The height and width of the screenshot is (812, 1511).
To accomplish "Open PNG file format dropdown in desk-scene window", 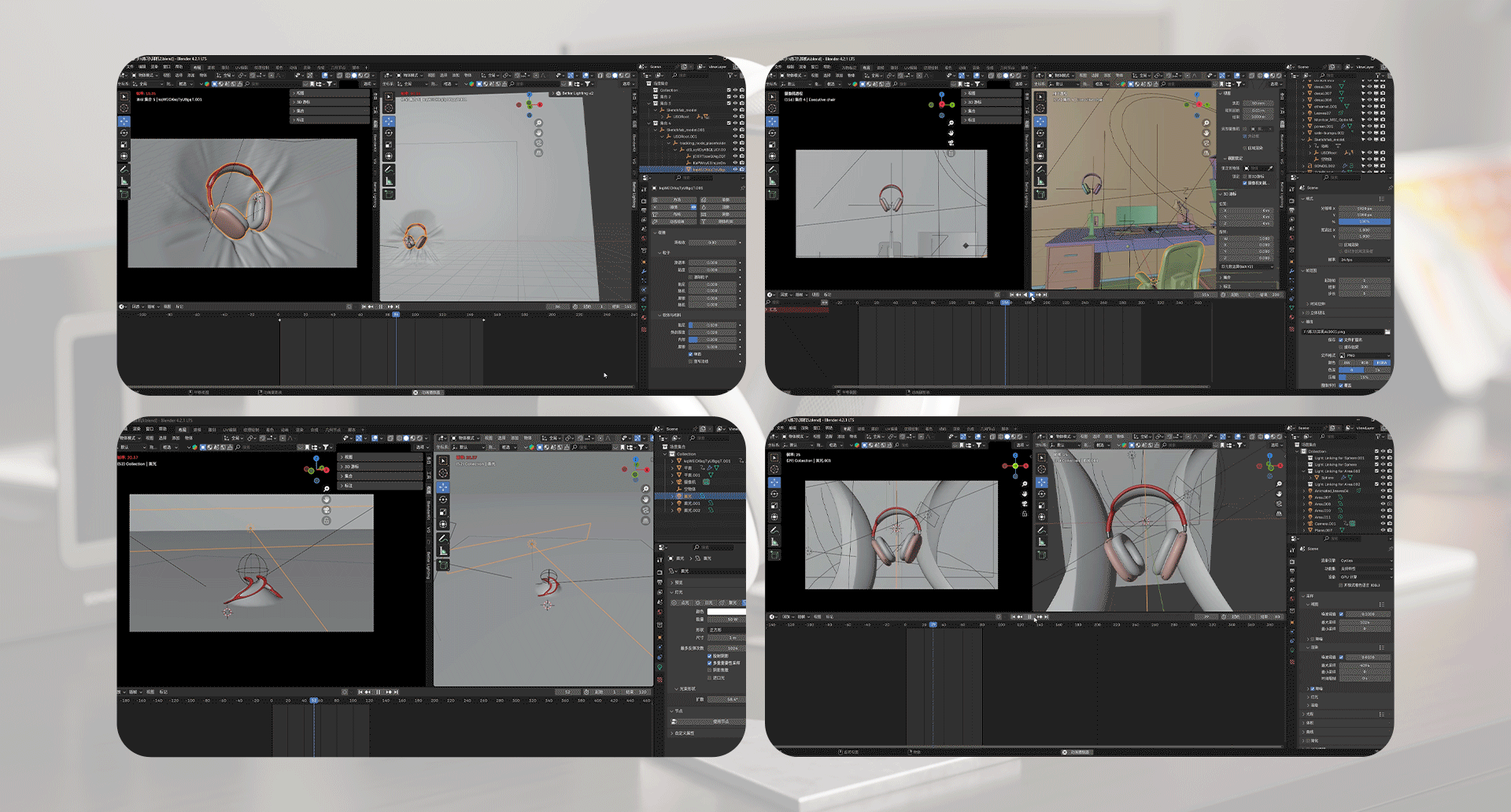I will tap(1365, 356).
